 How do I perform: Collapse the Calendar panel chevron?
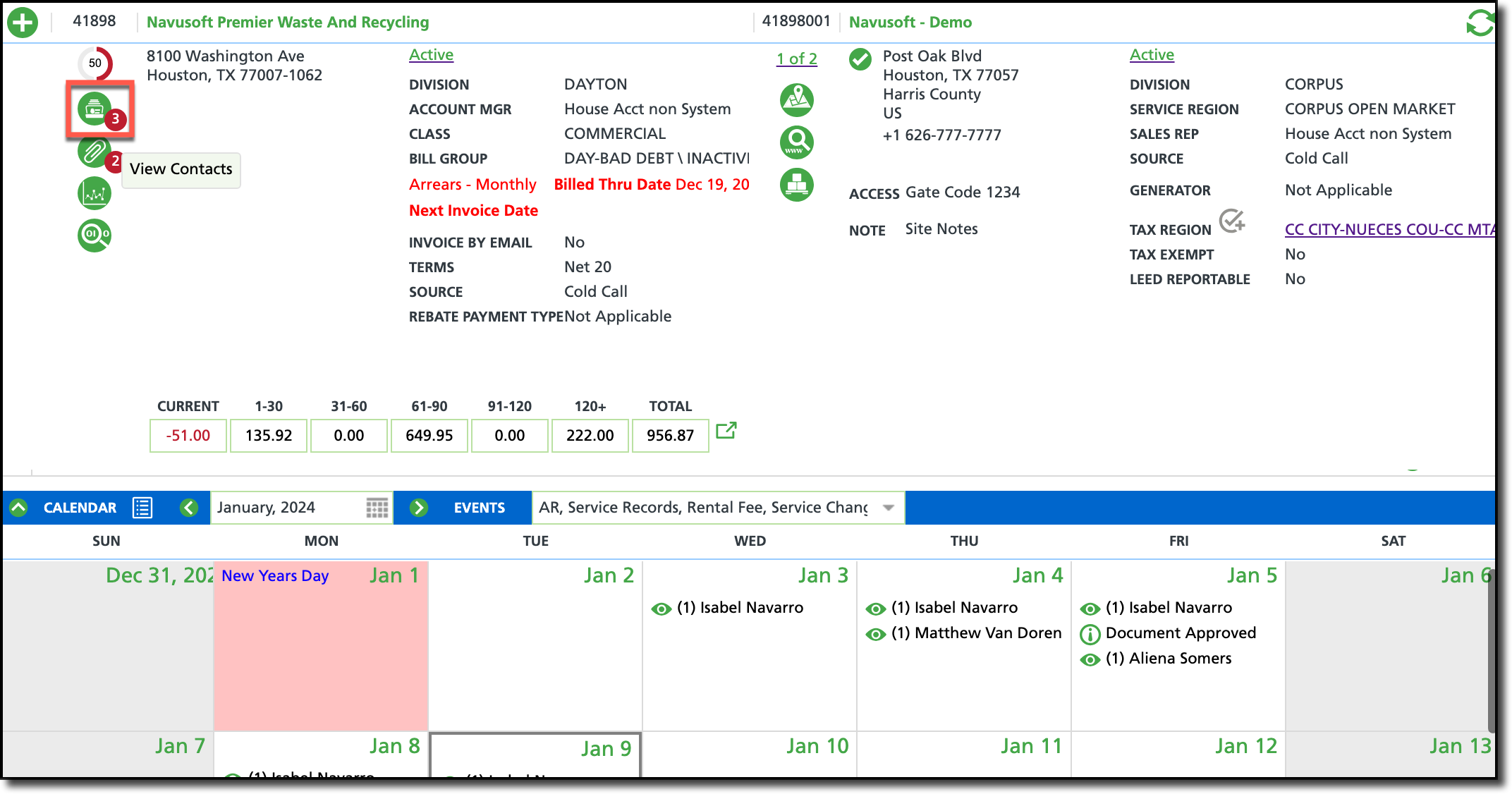[19, 508]
